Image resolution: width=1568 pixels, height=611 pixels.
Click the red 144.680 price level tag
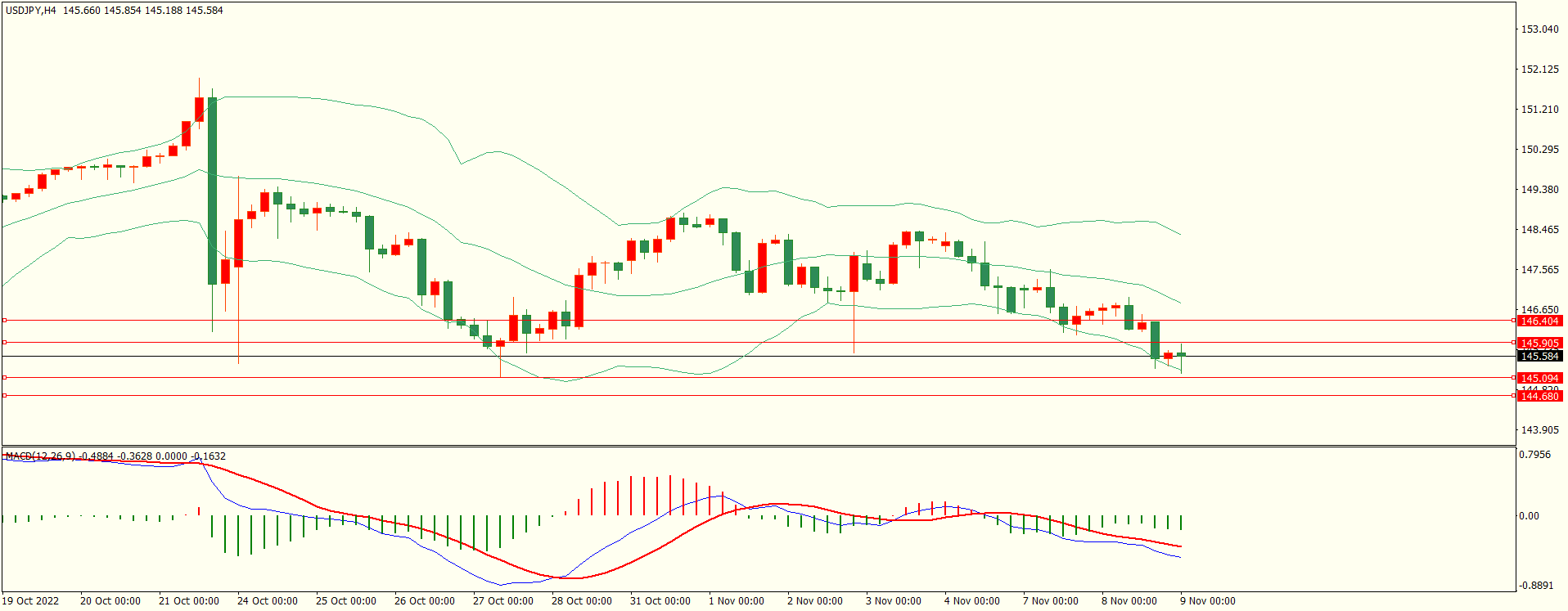[1539, 397]
